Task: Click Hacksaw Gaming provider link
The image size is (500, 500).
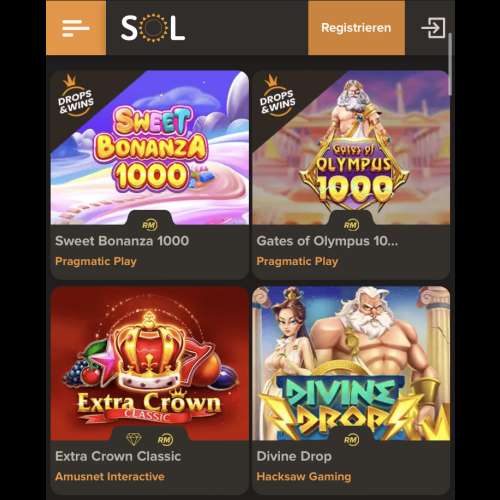Action: coord(304,476)
